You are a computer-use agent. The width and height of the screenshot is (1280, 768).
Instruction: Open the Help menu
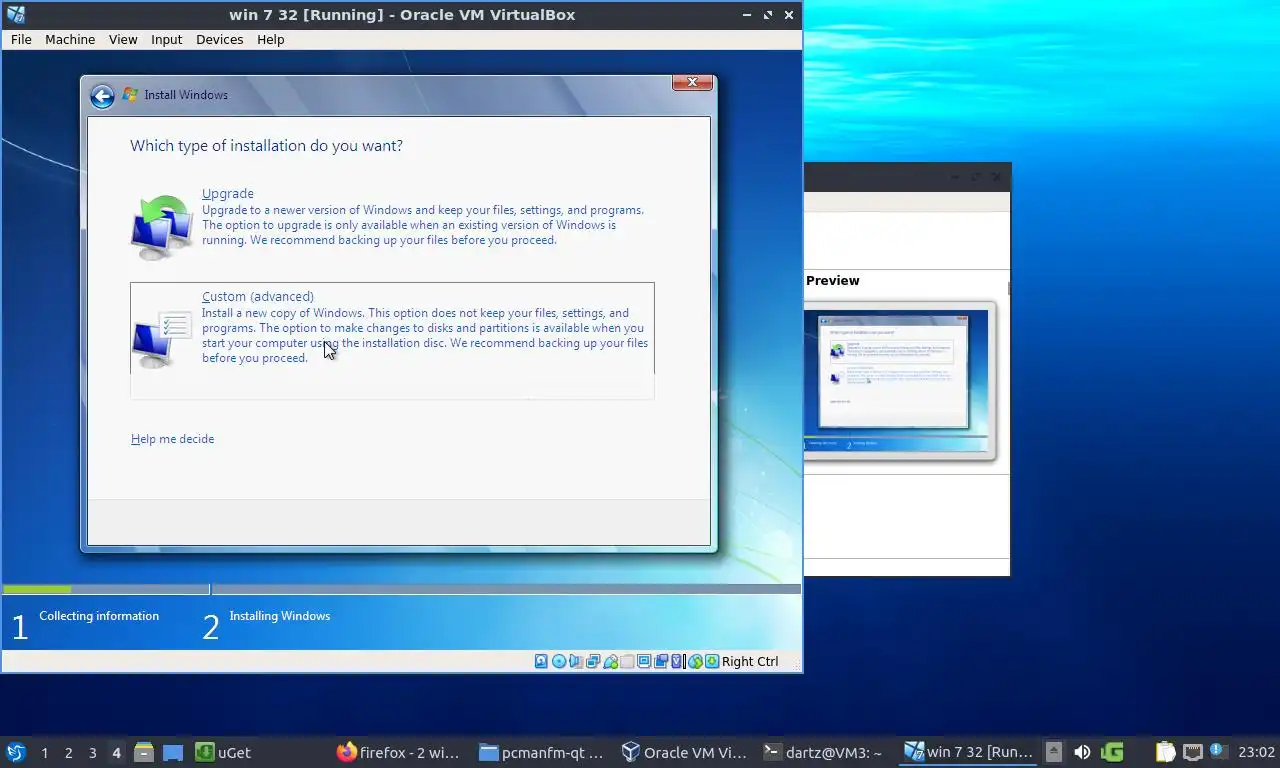coord(271,40)
